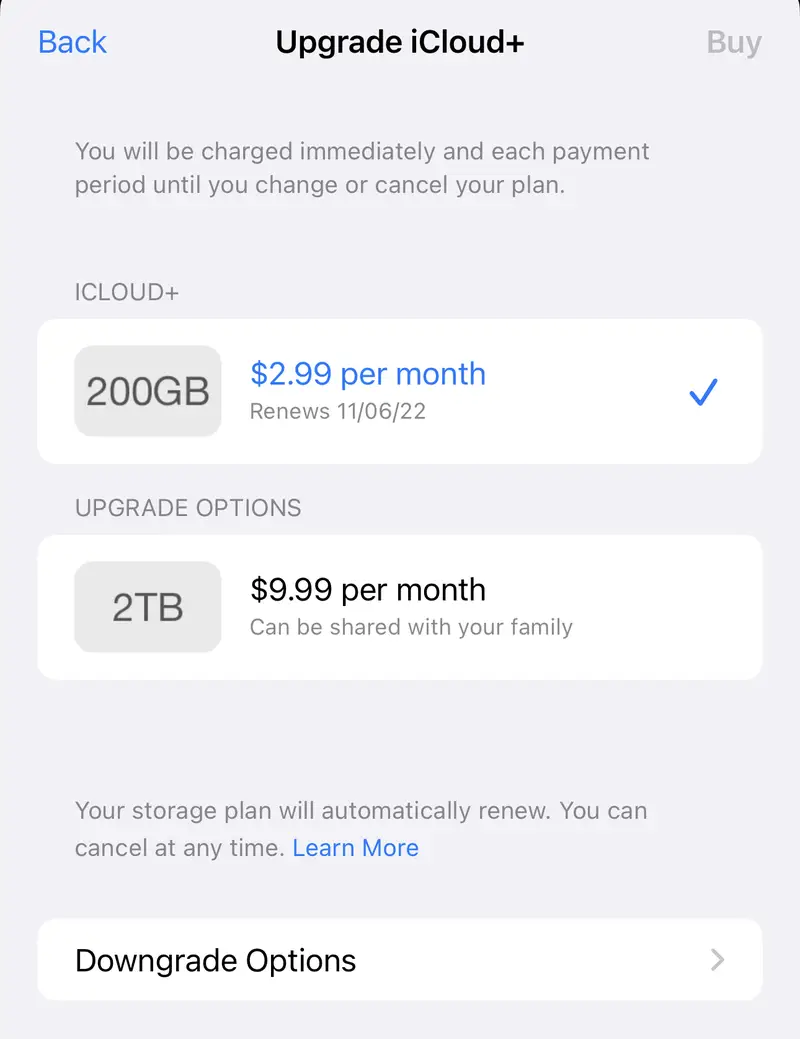
Task: Select the $2.99 per month plan
Action: pos(368,374)
